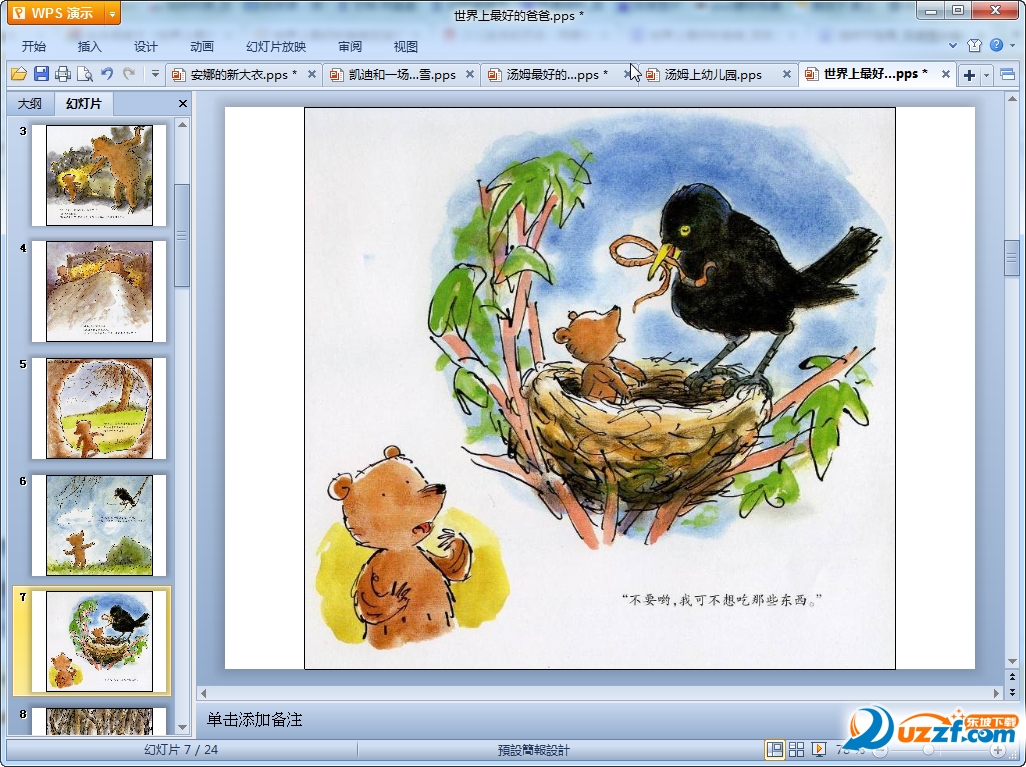1026x767 pixels.
Task: Click the window arrangement icon beside tabs
Action: point(1008,75)
